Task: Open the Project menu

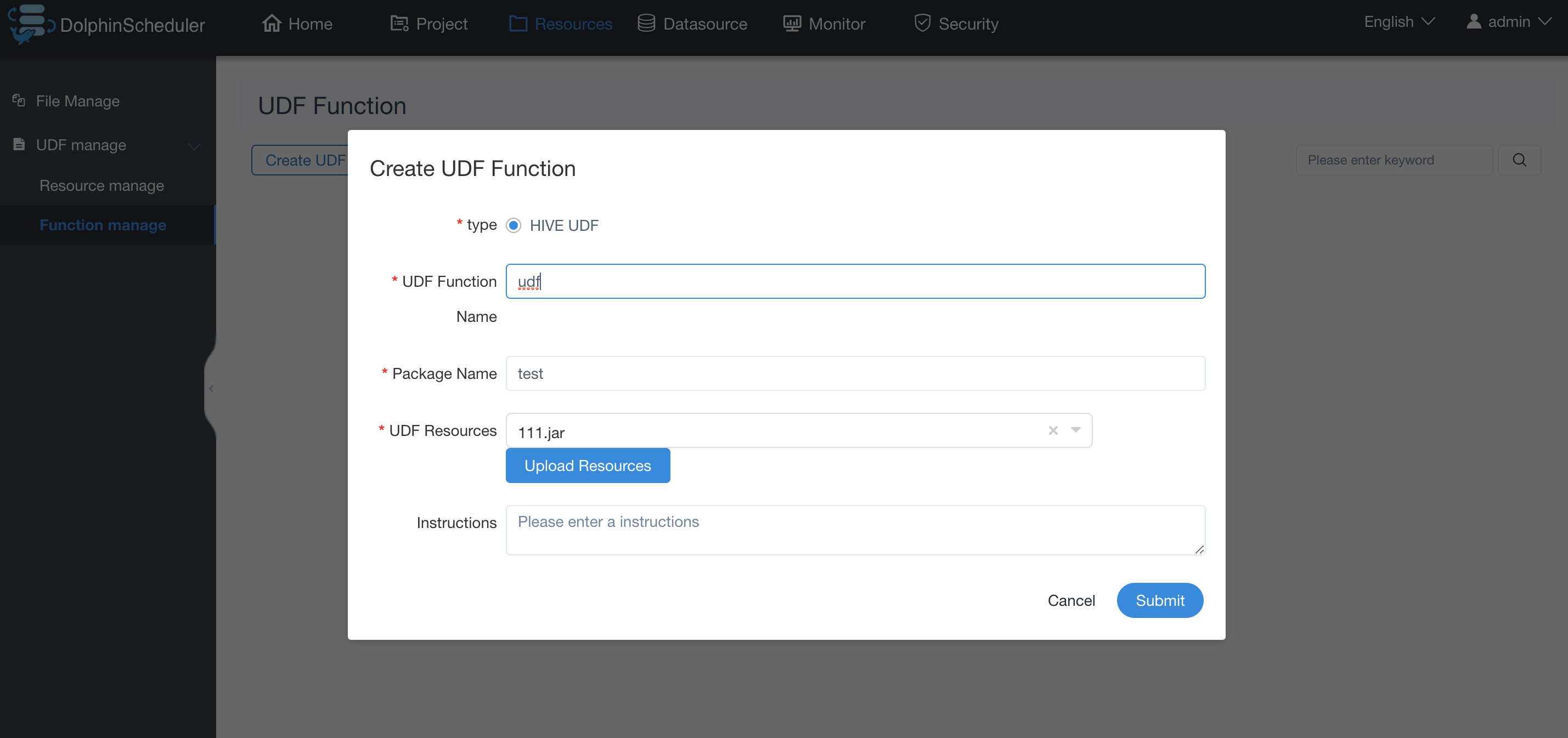Action: 428,24
